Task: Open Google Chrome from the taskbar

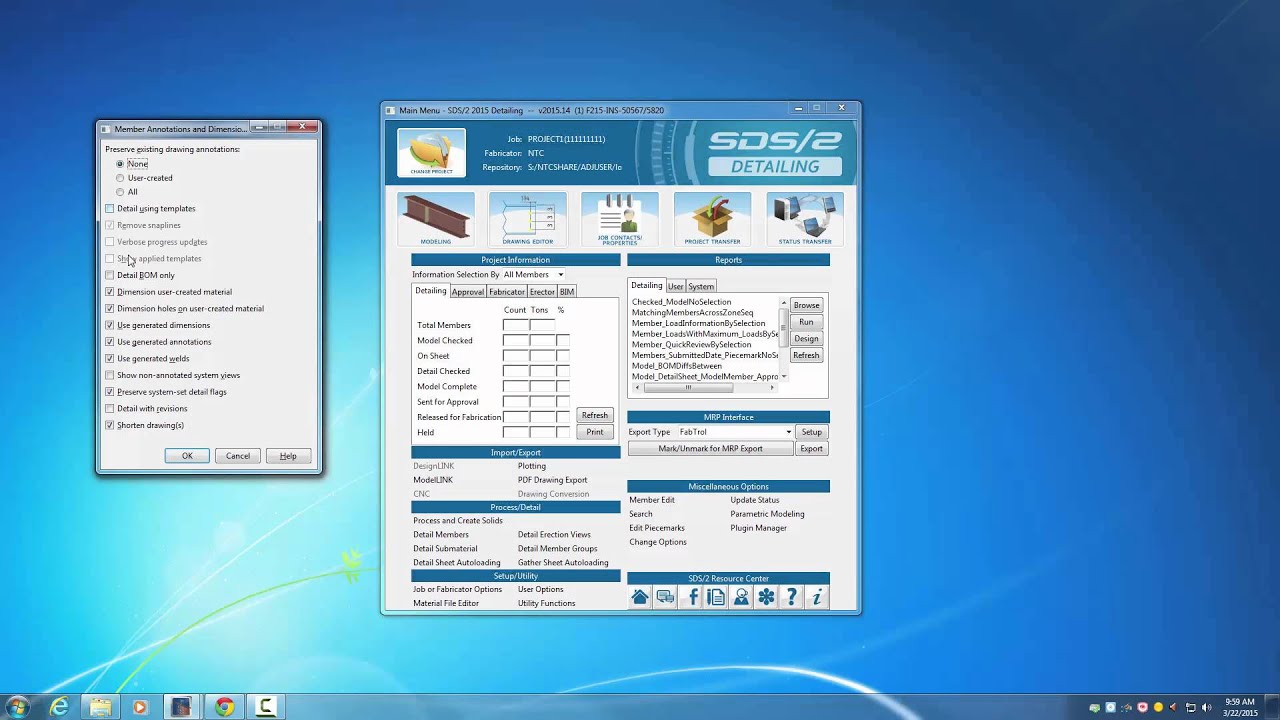Action: 224,707
